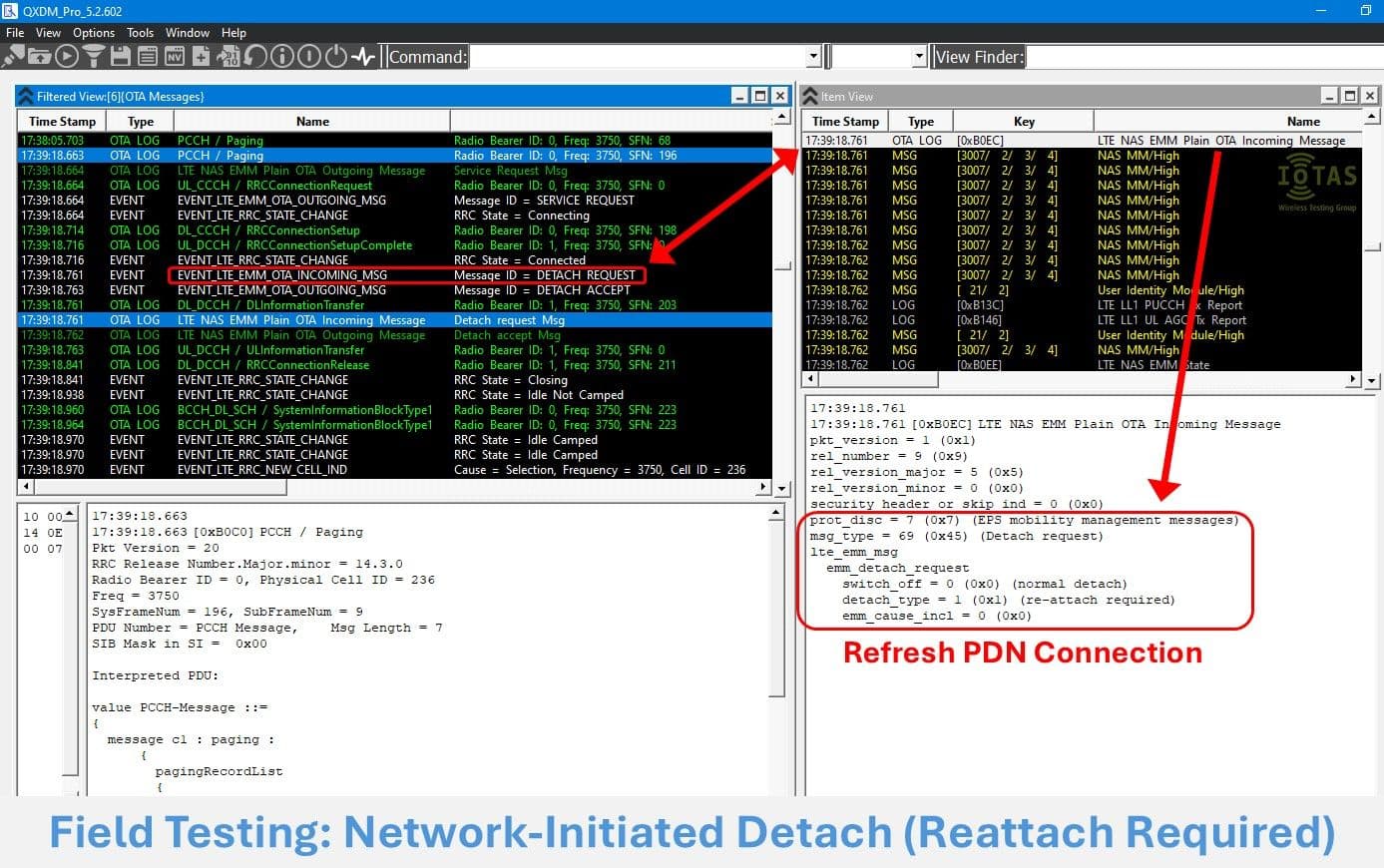The height and width of the screenshot is (868, 1384).
Task: Click the power icon in toolbar
Action: point(335,57)
